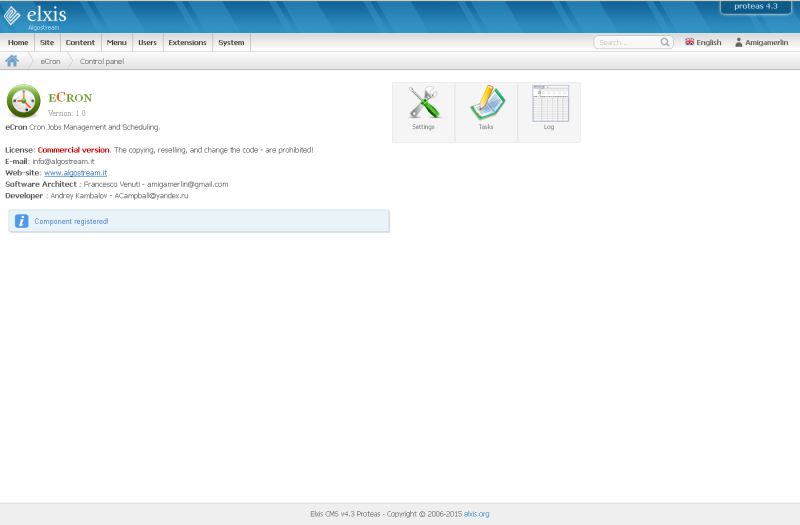Screen dimensions: 800x525
Task: Click the ECRON title text
Action: (70, 97)
